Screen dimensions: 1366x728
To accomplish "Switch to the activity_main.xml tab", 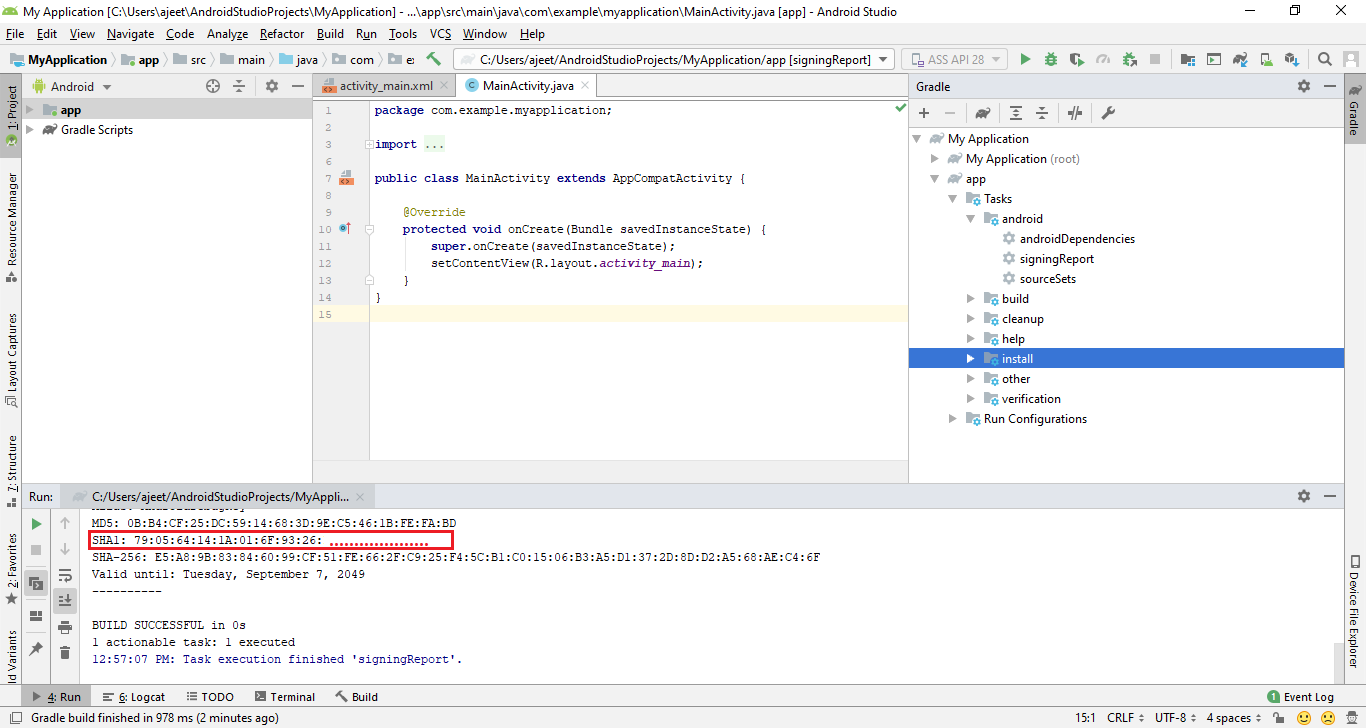I will (384, 86).
